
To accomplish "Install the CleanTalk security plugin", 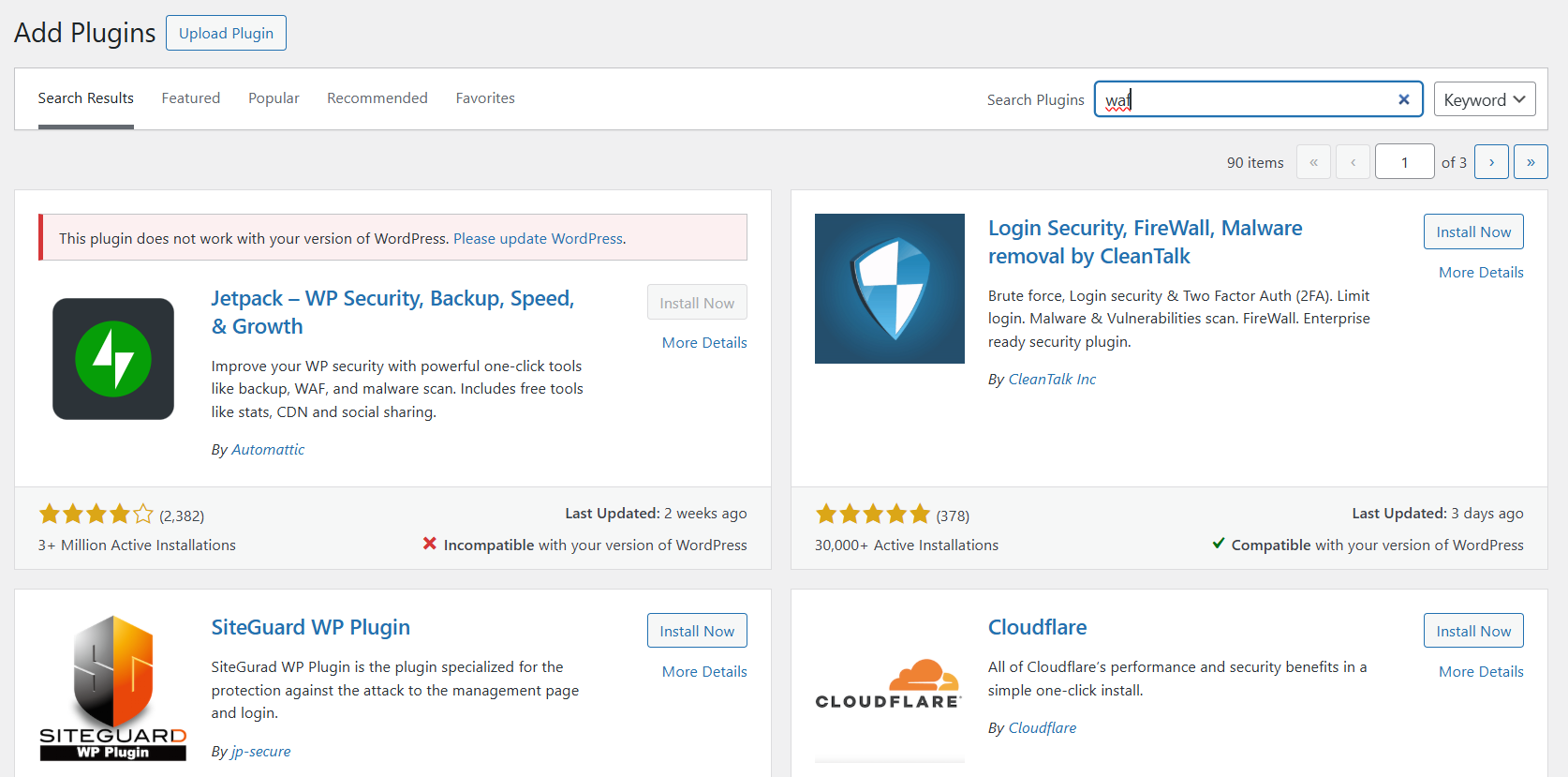I will pos(1473,232).
